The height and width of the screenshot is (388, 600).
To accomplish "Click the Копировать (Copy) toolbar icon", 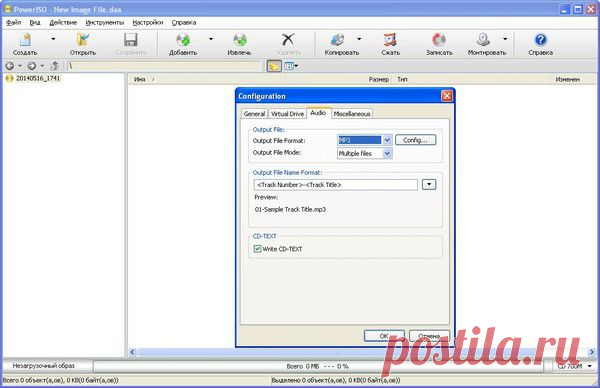I will [342, 44].
